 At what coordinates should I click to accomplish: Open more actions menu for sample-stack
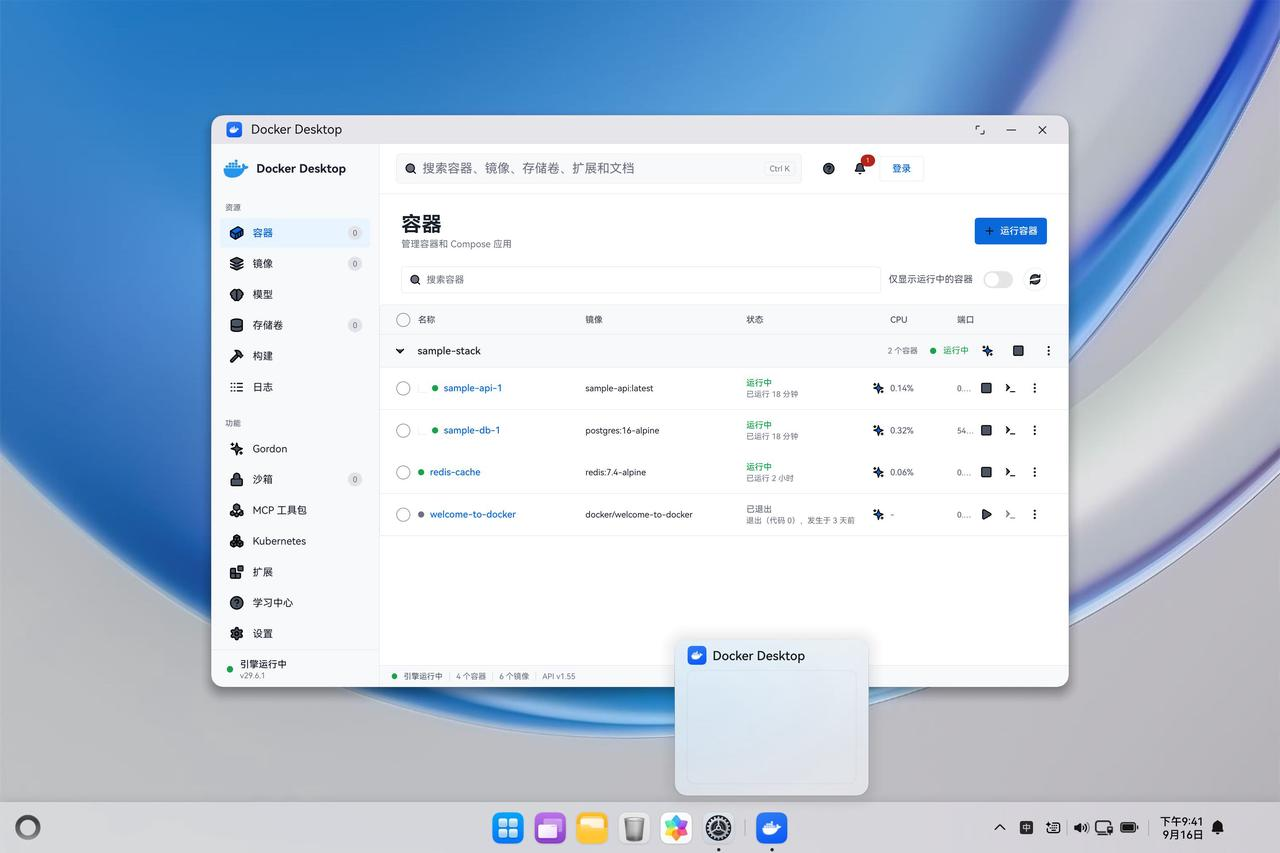click(1048, 351)
